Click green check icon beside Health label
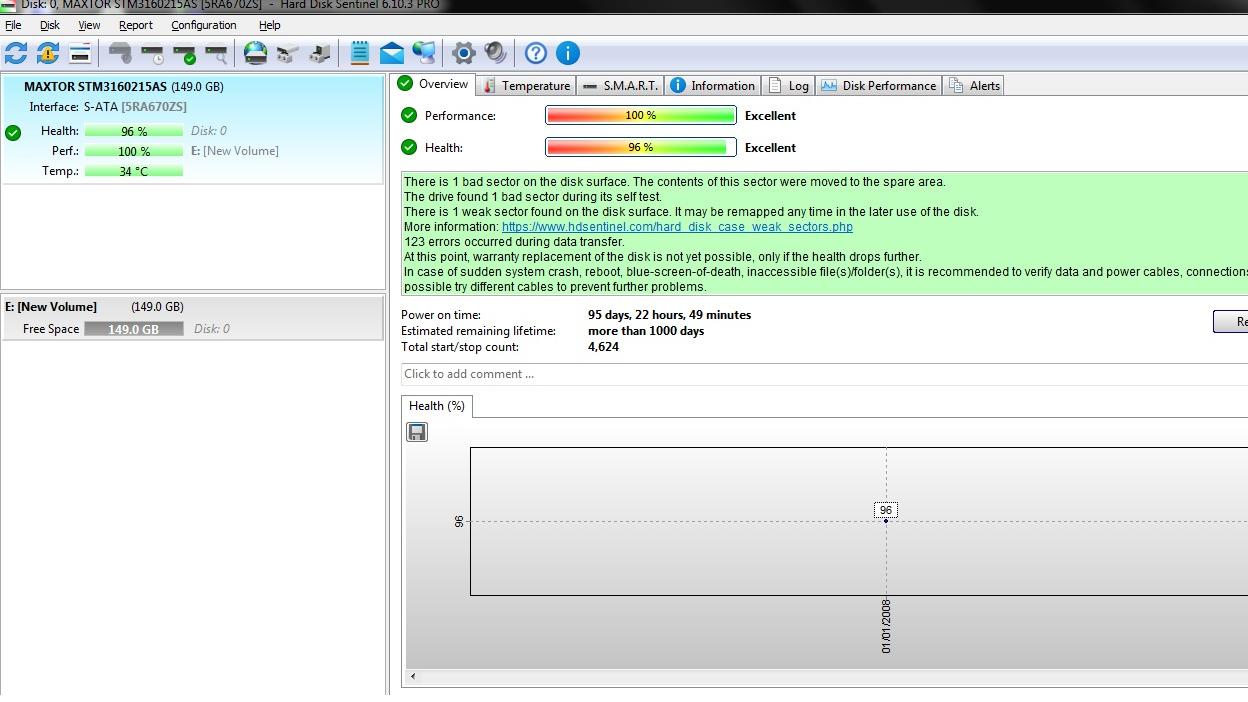 click(409, 147)
